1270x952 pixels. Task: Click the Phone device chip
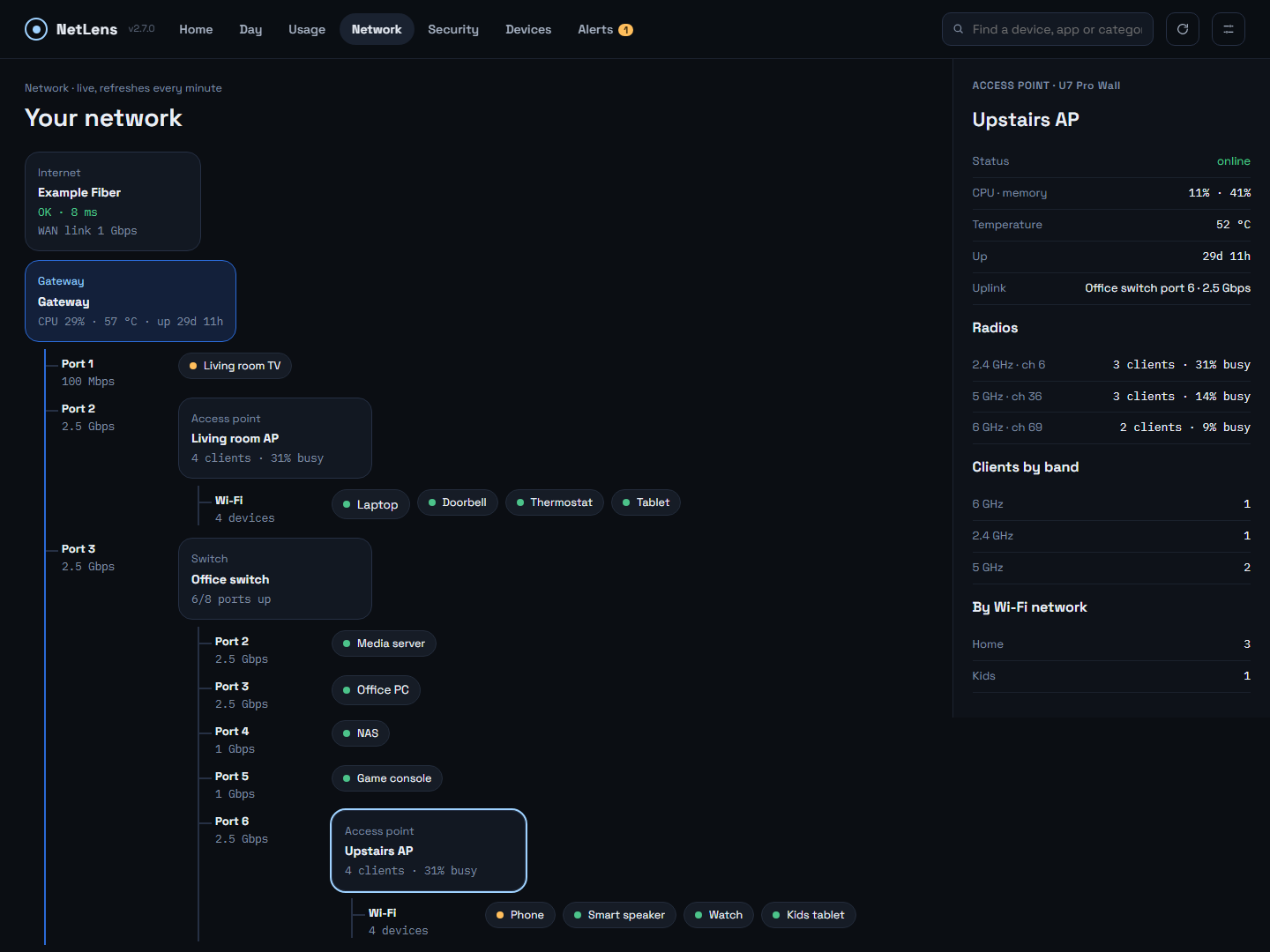click(520, 915)
